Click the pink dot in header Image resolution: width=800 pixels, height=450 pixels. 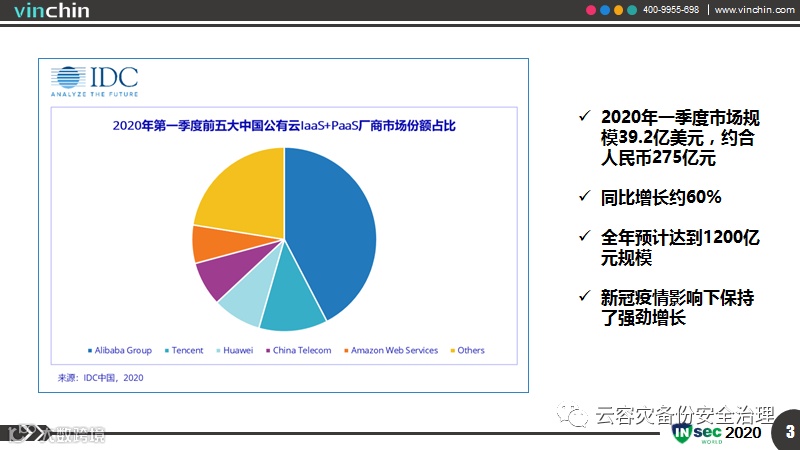point(591,10)
